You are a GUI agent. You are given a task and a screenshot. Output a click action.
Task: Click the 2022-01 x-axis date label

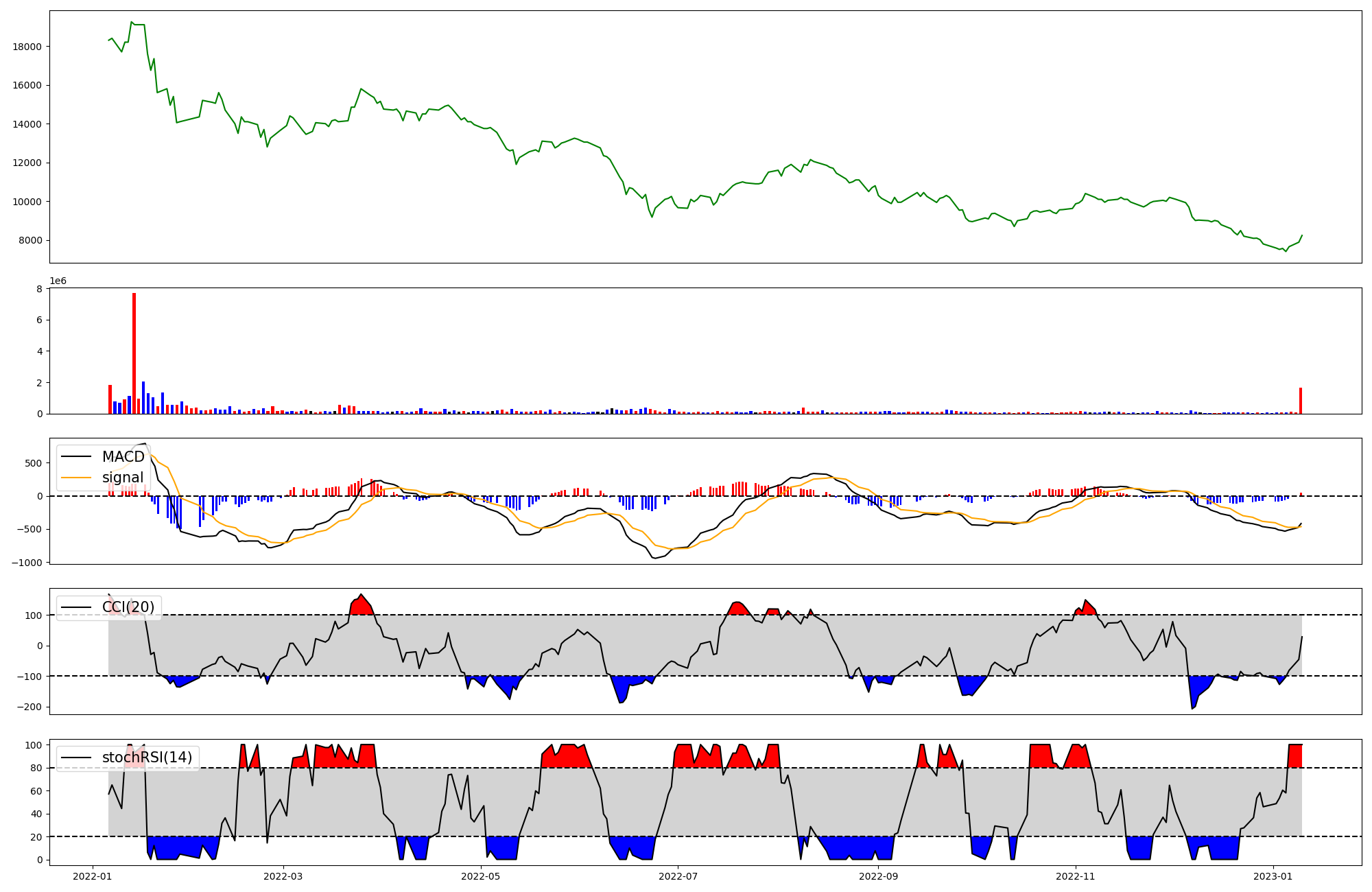[92, 876]
